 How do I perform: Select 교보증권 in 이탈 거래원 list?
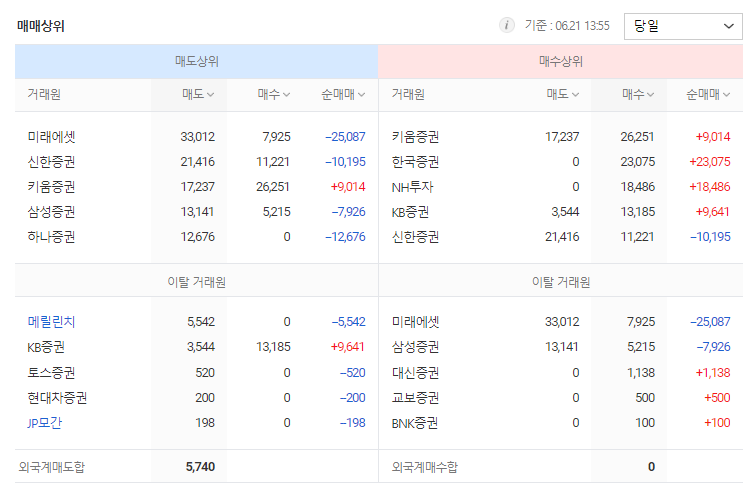pyautogui.click(x=415, y=398)
